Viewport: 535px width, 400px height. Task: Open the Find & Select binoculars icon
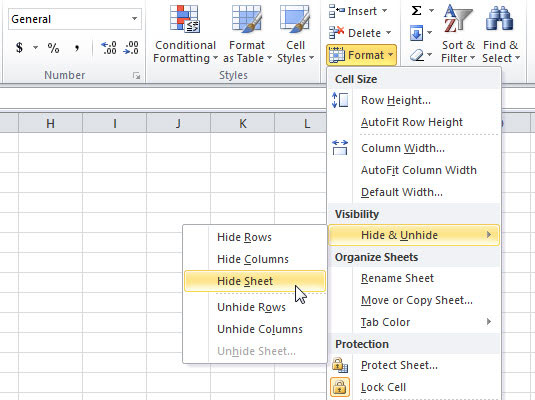point(500,19)
